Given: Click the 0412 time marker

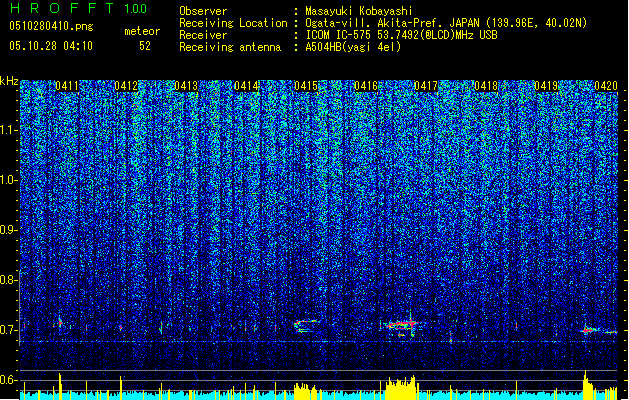Looking at the screenshot, I should pyautogui.click(x=126, y=86).
